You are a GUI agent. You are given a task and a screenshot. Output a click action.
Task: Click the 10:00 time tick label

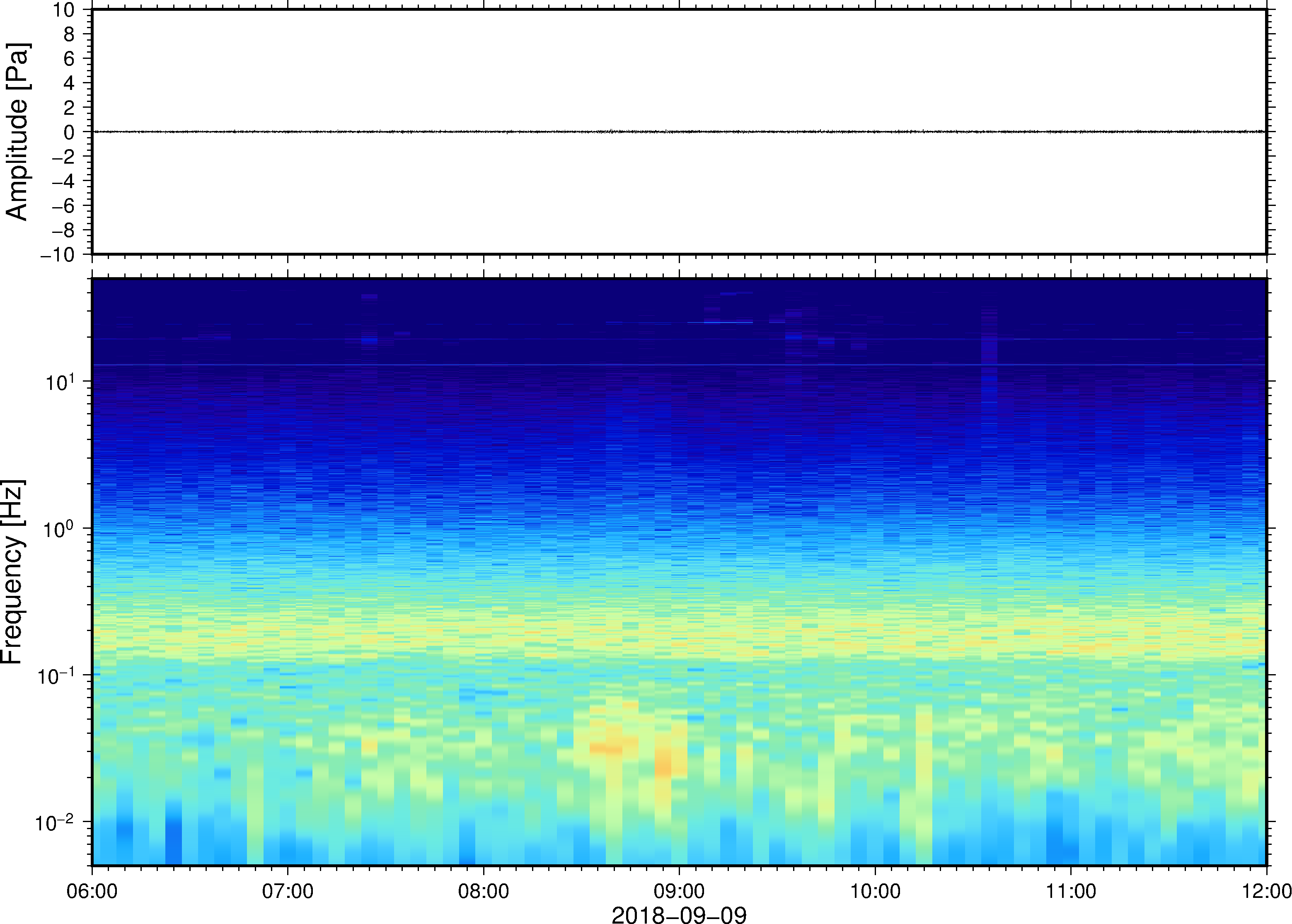click(x=875, y=891)
